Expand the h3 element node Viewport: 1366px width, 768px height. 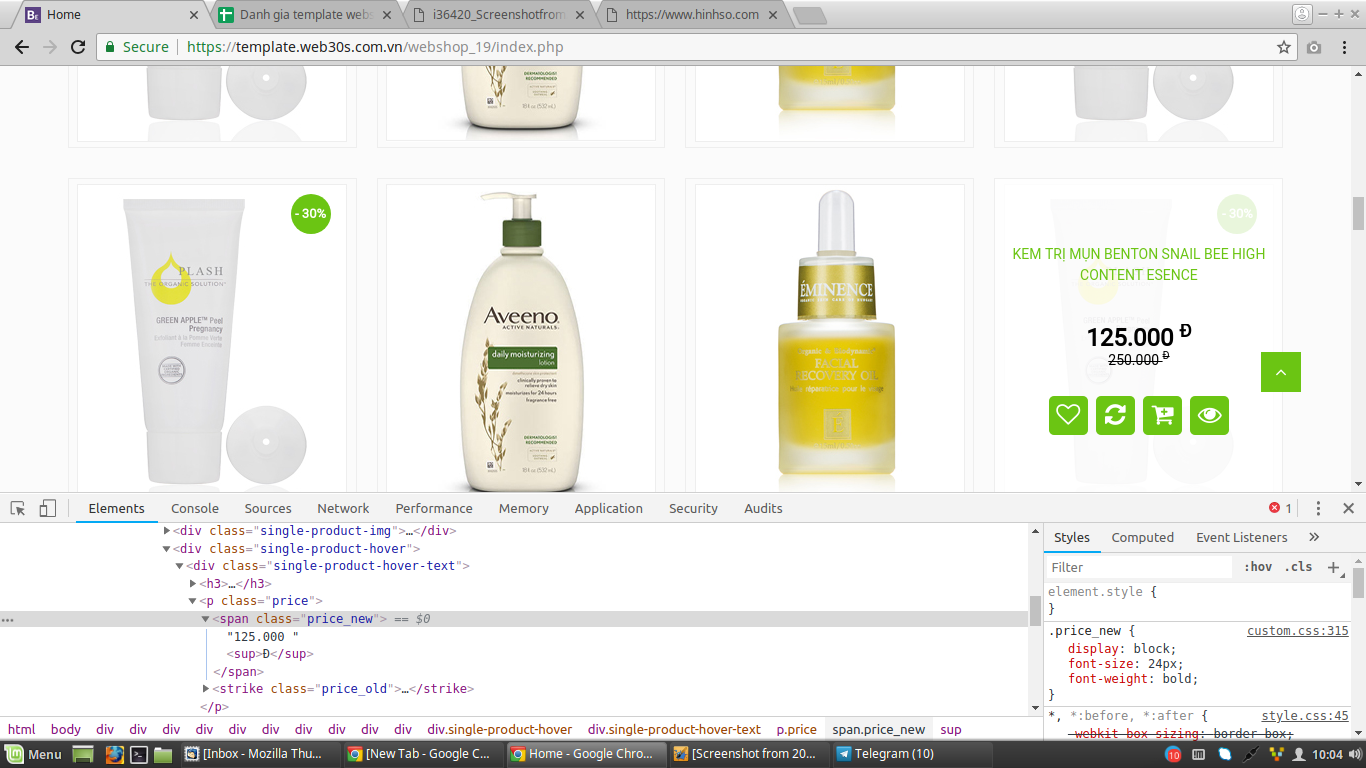point(193,584)
